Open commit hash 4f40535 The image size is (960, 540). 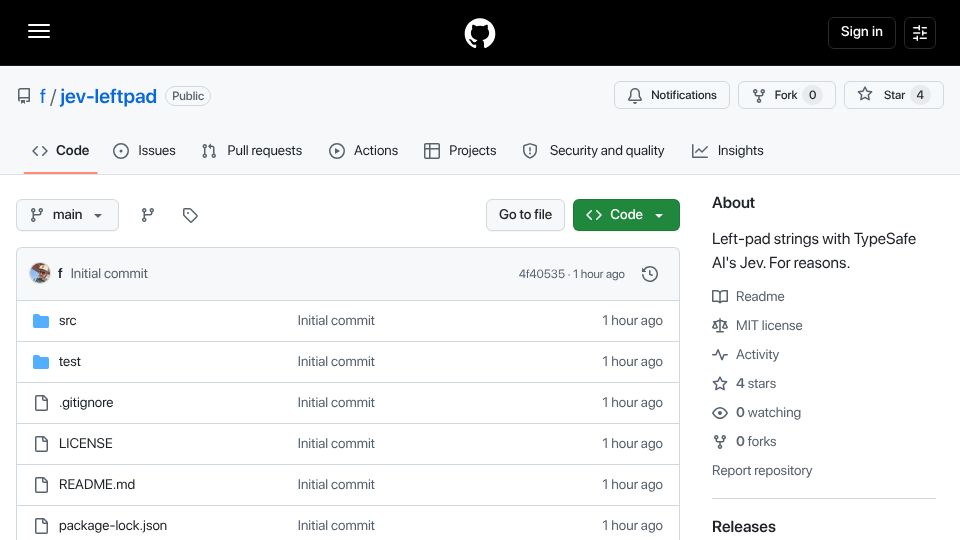click(x=542, y=274)
